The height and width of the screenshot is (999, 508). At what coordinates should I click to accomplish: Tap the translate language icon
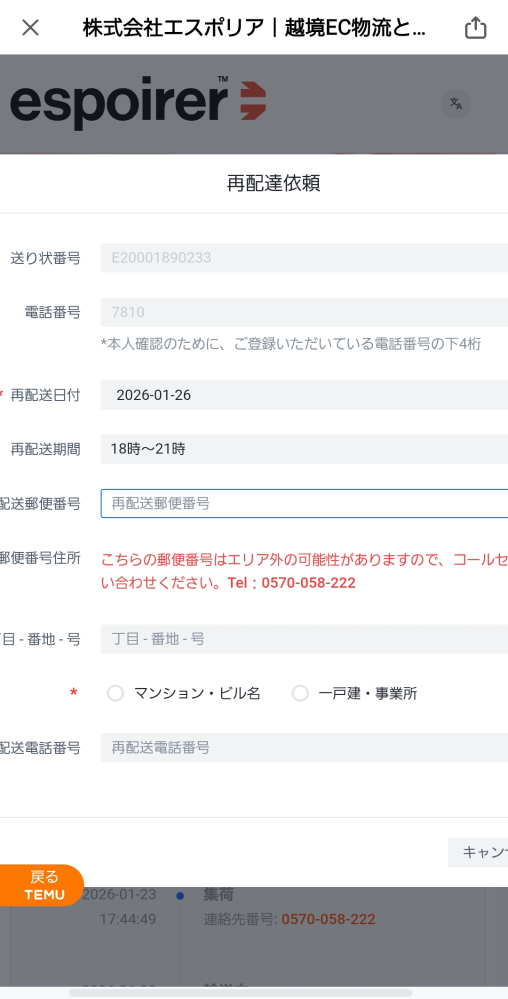(456, 104)
